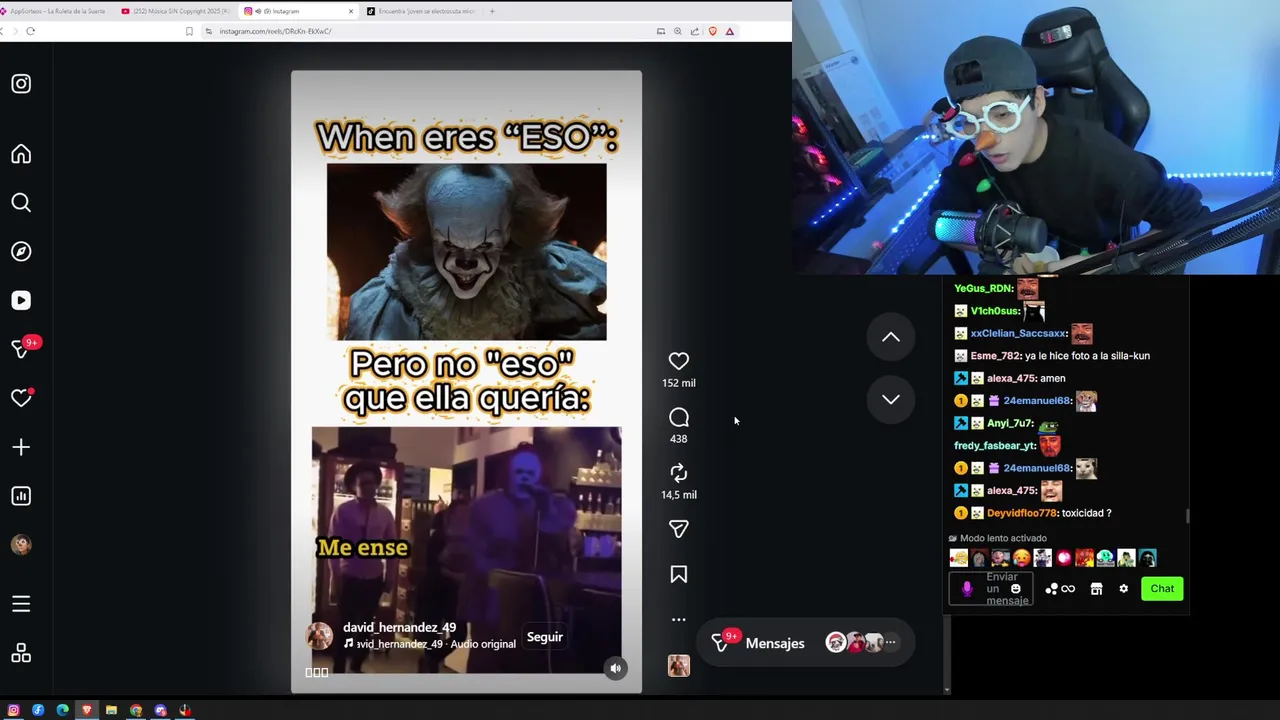Click the purple microphone in chat input

[967, 589]
